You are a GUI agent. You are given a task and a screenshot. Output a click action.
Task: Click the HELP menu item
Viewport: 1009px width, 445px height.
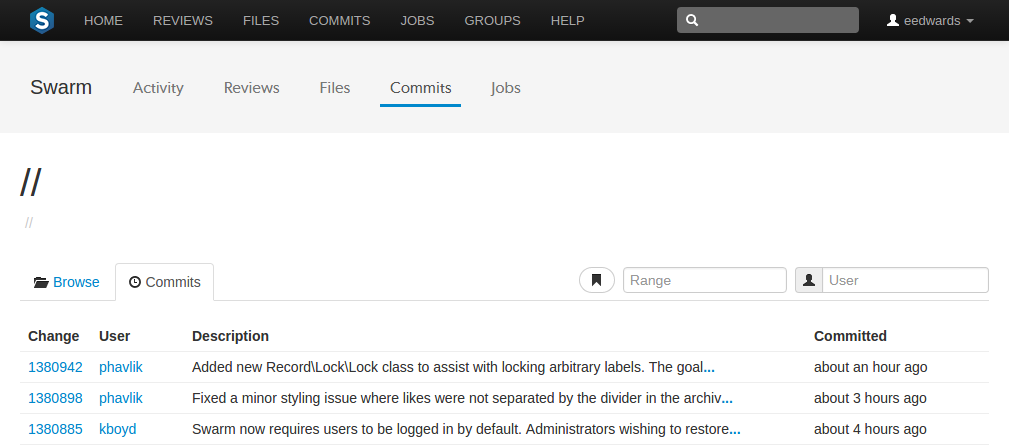[x=568, y=21]
